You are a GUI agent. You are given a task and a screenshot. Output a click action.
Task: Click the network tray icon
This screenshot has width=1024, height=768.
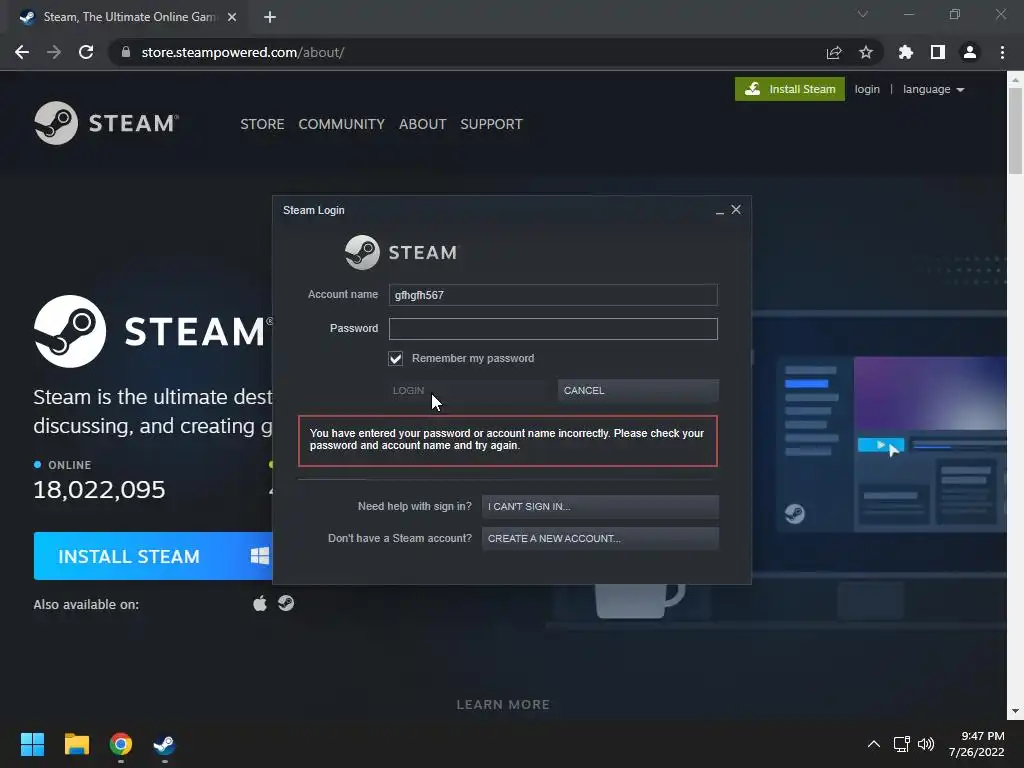click(x=901, y=744)
